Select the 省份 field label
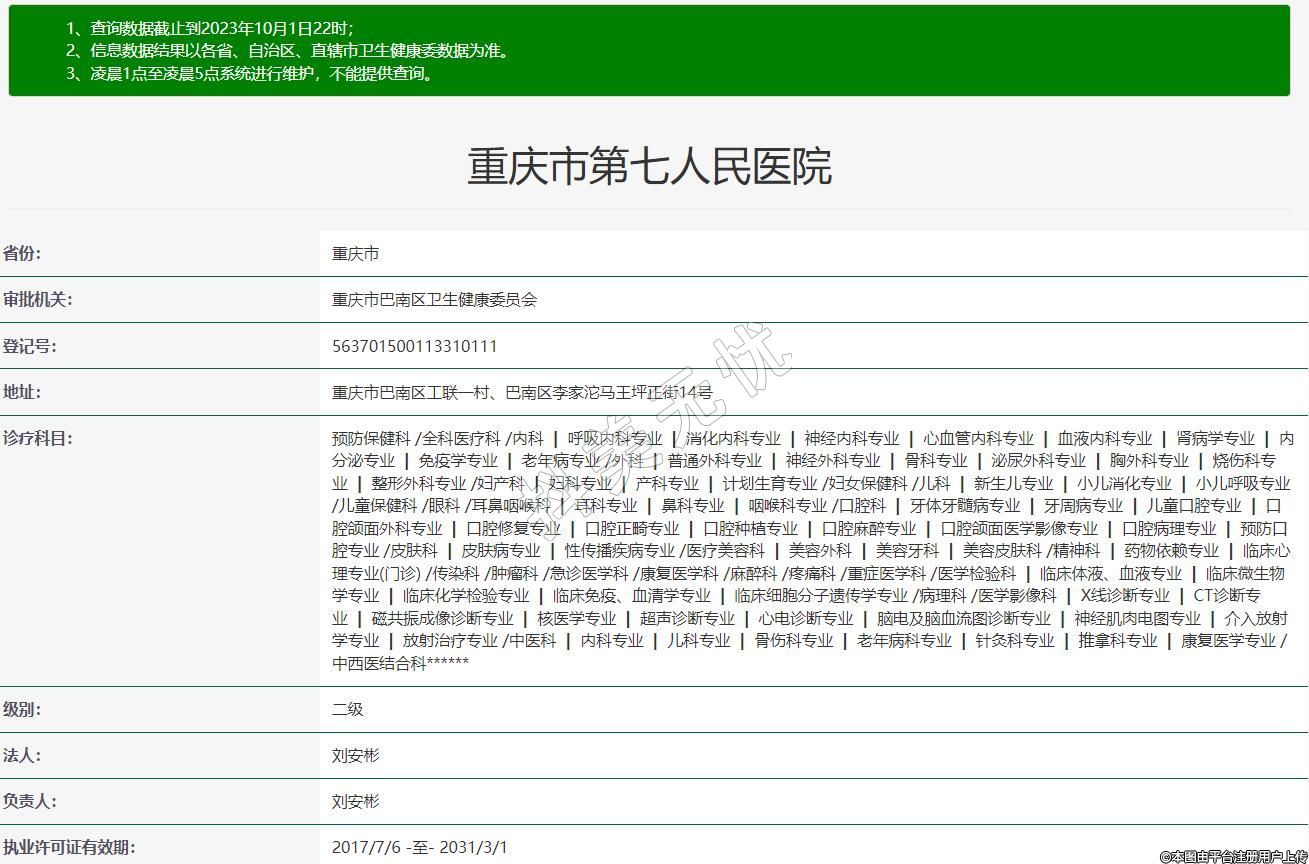The image size is (1309, 864). click(x=22, y=253)
